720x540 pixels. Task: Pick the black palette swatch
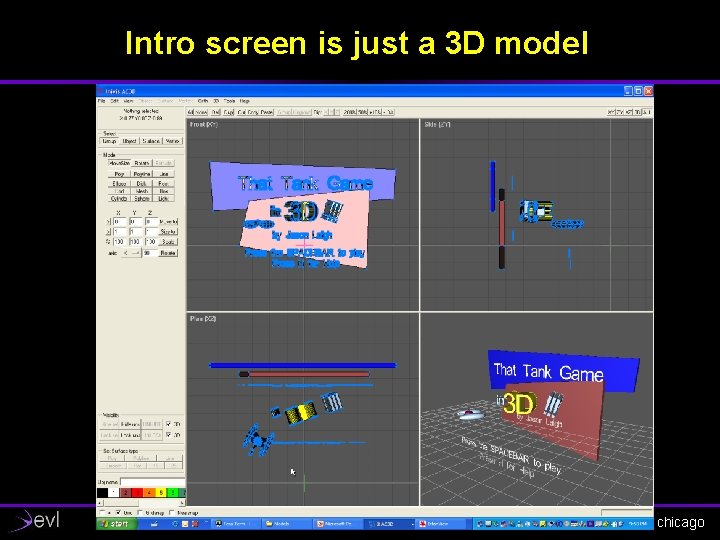(x=102, y=493)
